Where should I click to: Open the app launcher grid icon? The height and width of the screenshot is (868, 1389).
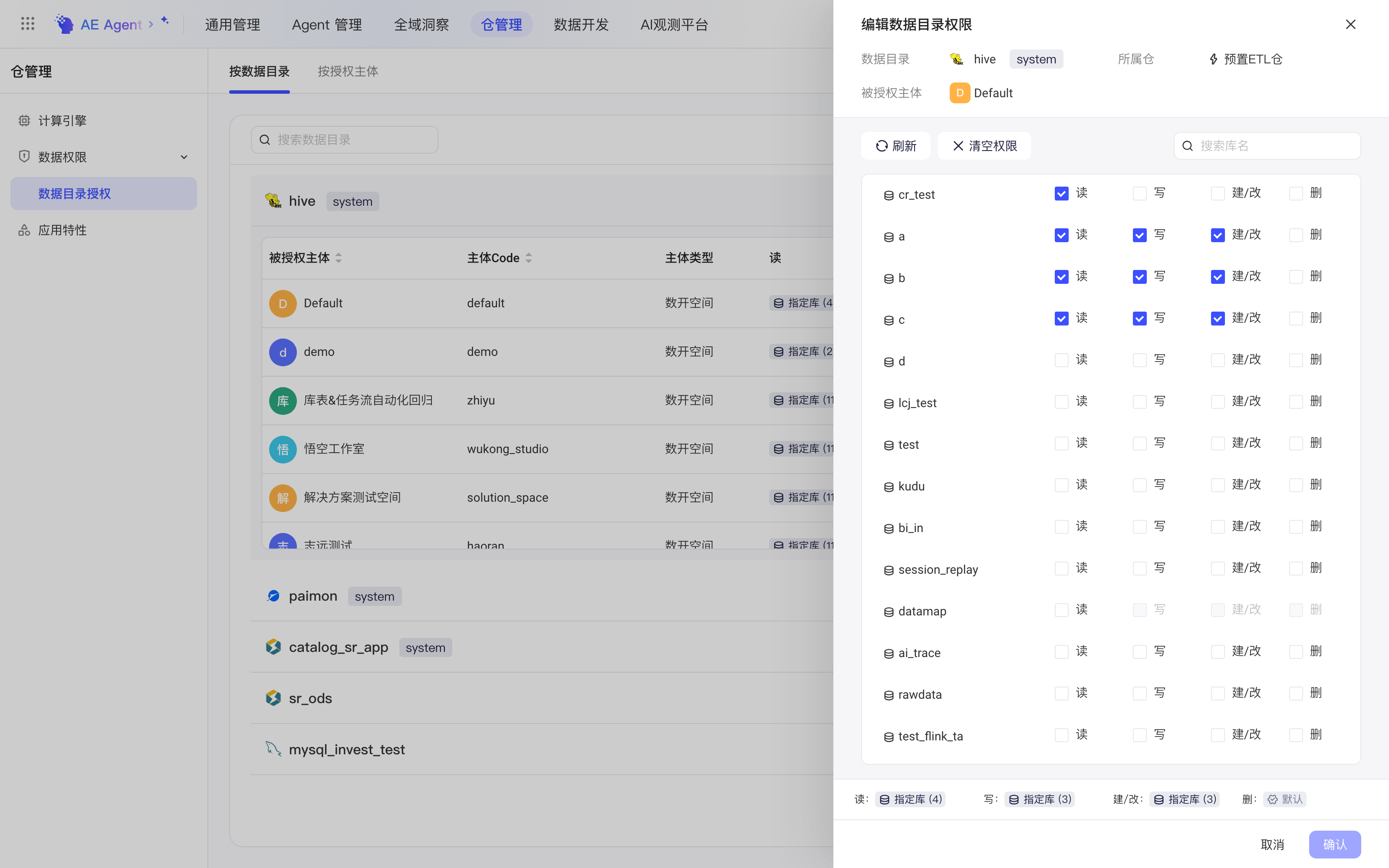(x=27, y=23)
